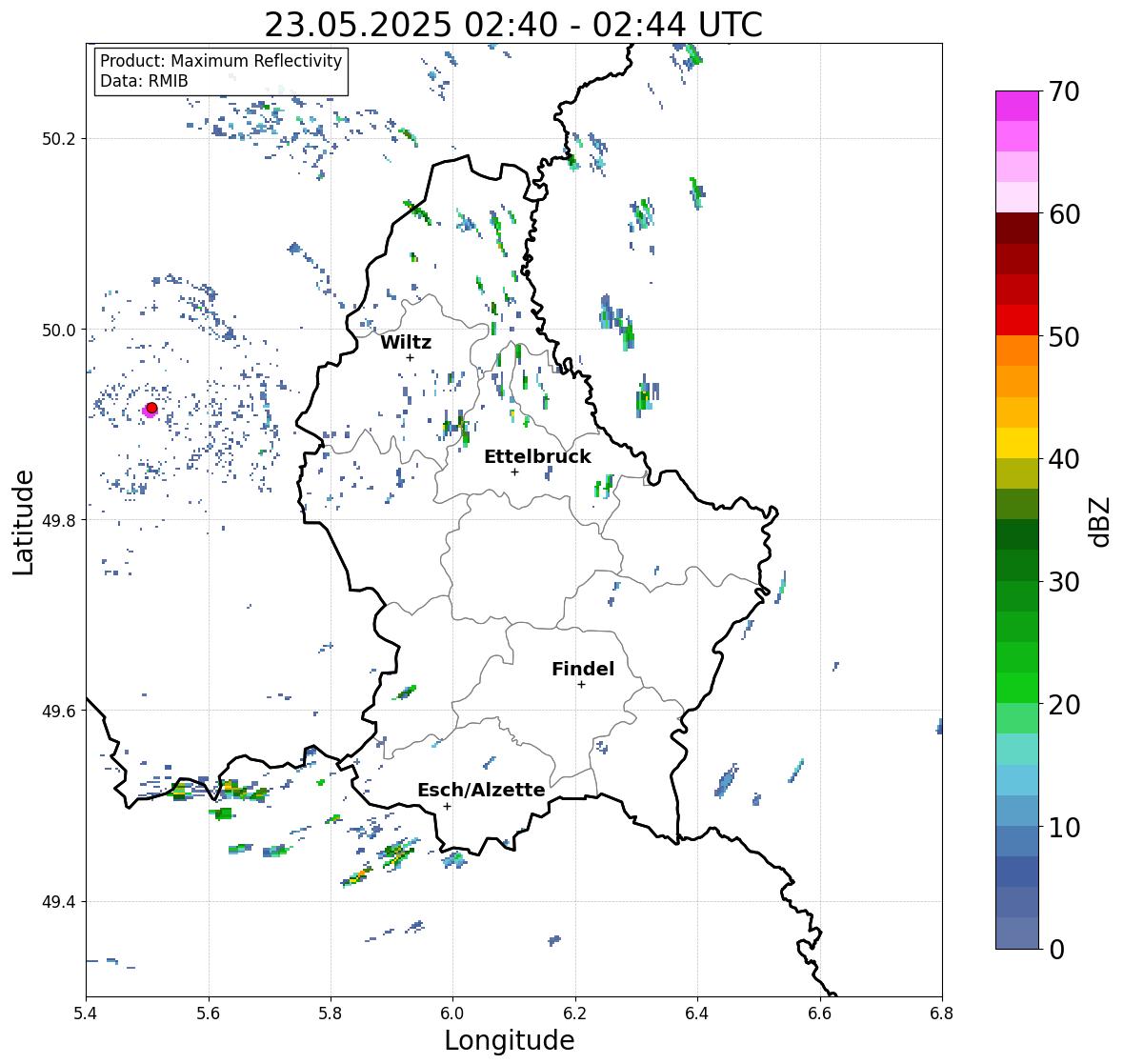1123x1064 pixels.
Task: Click the 70 dBZ colorbar label
Action: (1064, 91)
